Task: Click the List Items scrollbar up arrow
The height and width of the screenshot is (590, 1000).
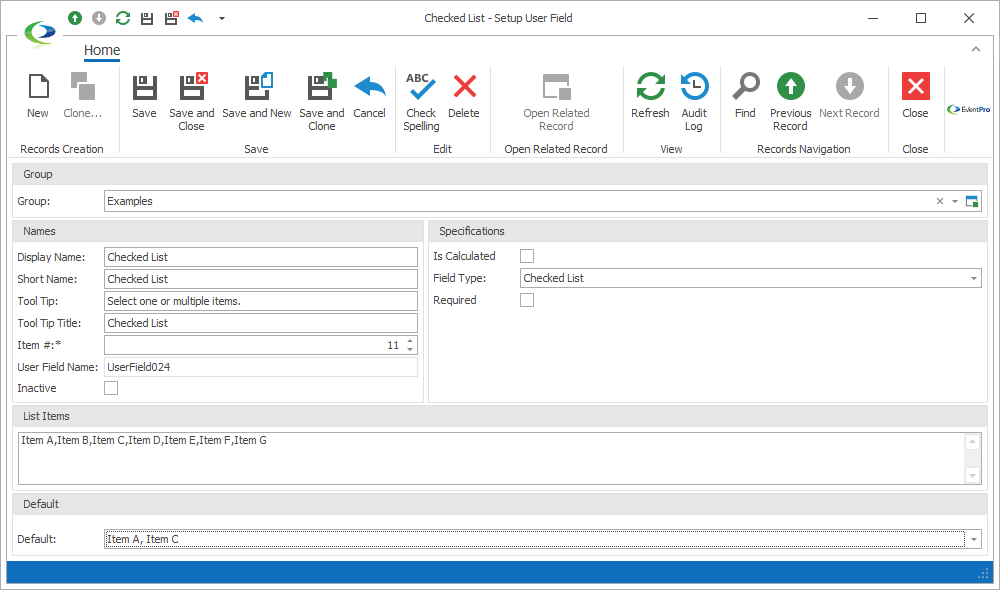Action: (973, 441)
